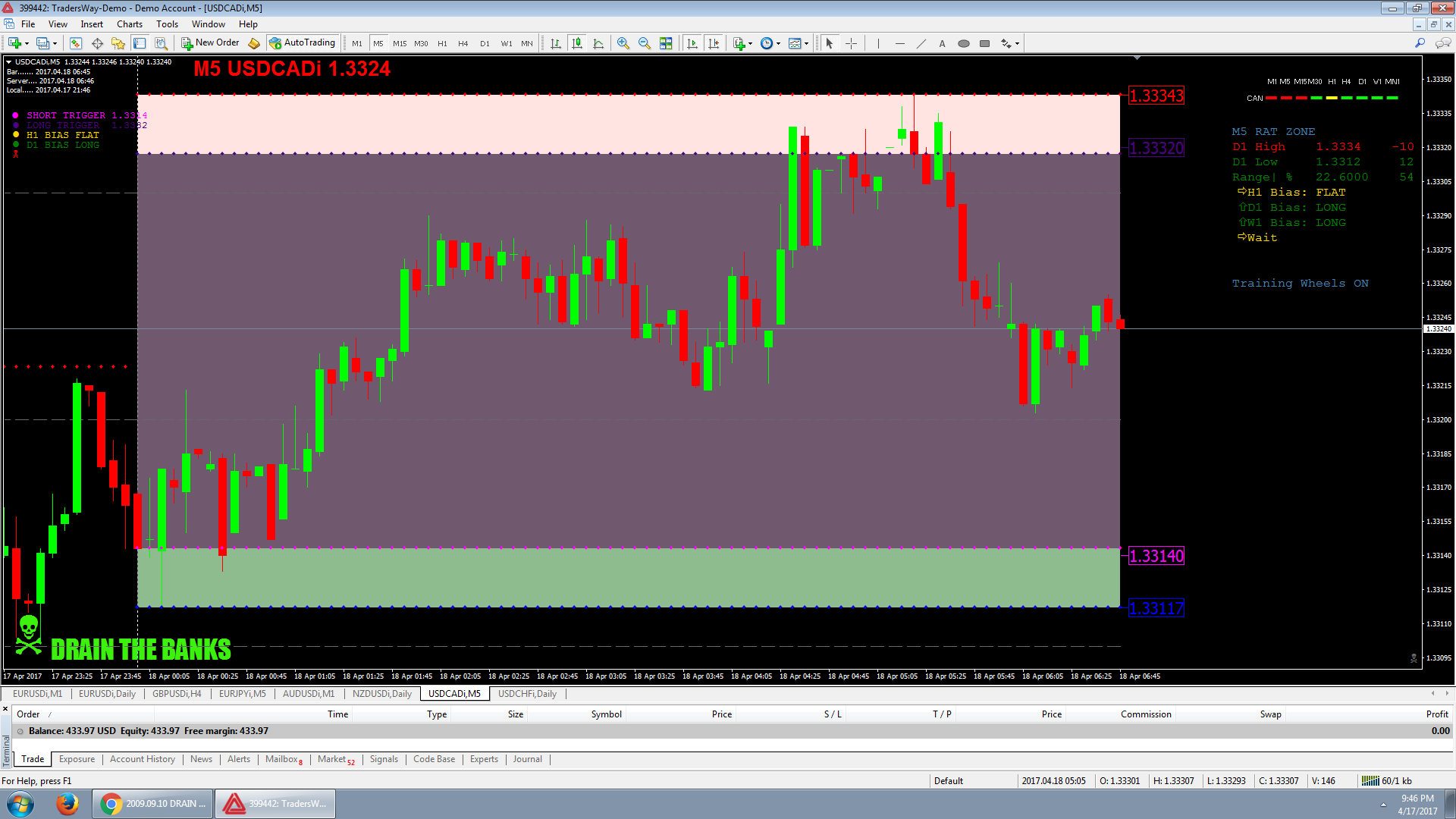Click the toolbar search magnifier icon

[x=1420, y=43]
